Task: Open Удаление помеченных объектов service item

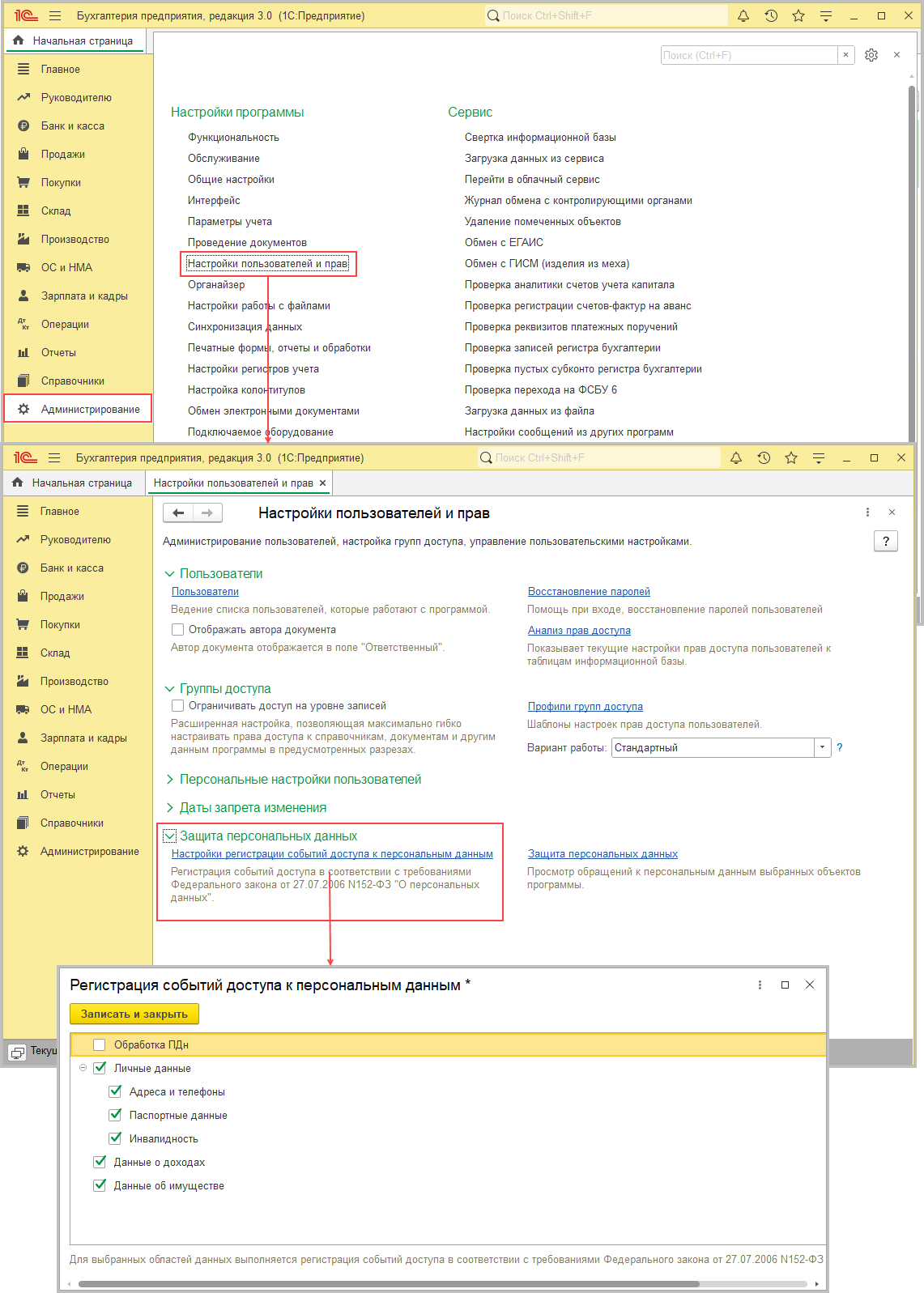Action: coord(543,221)
